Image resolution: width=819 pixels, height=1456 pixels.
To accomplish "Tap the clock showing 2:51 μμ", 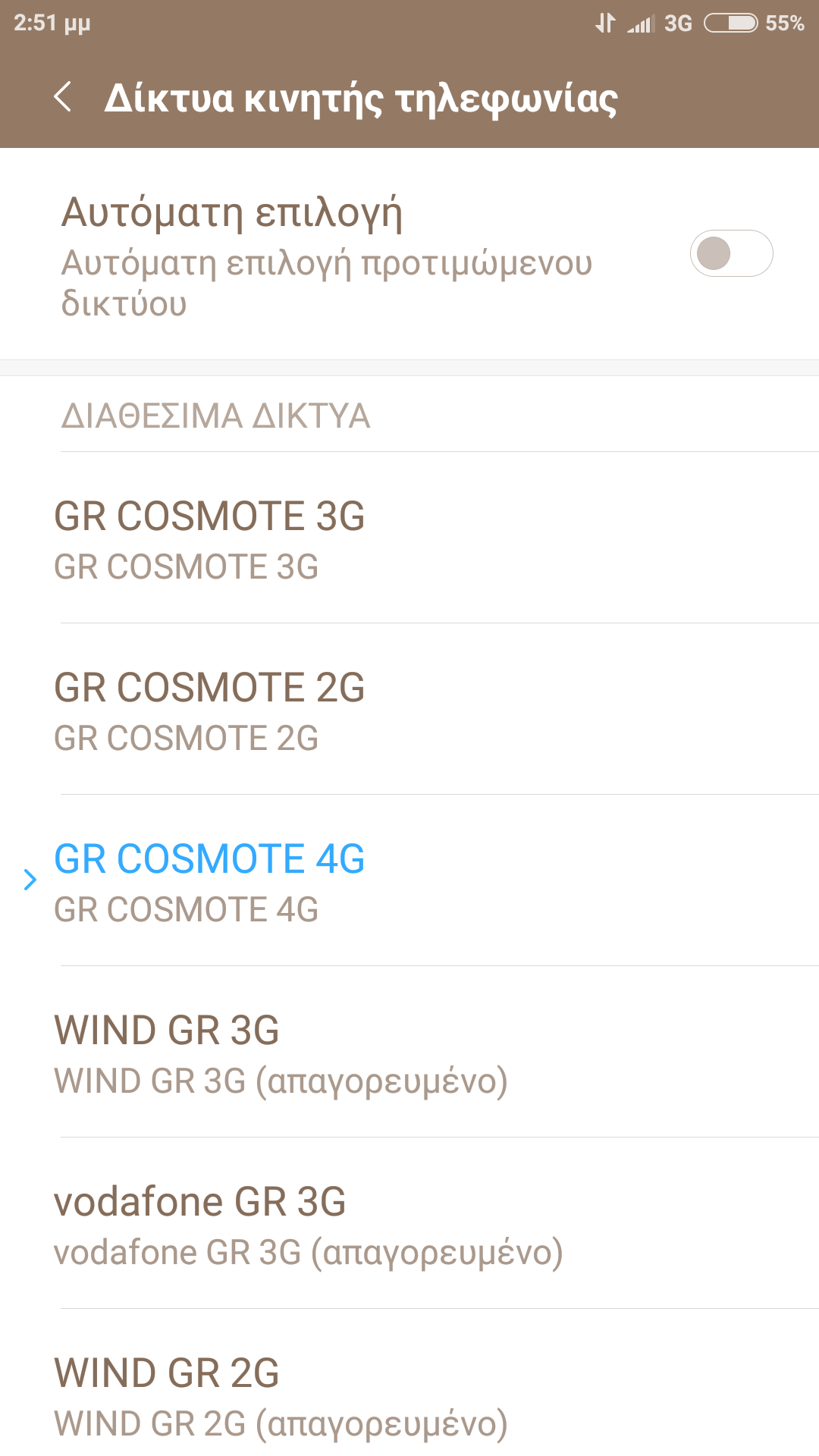I will coord(52,24).
